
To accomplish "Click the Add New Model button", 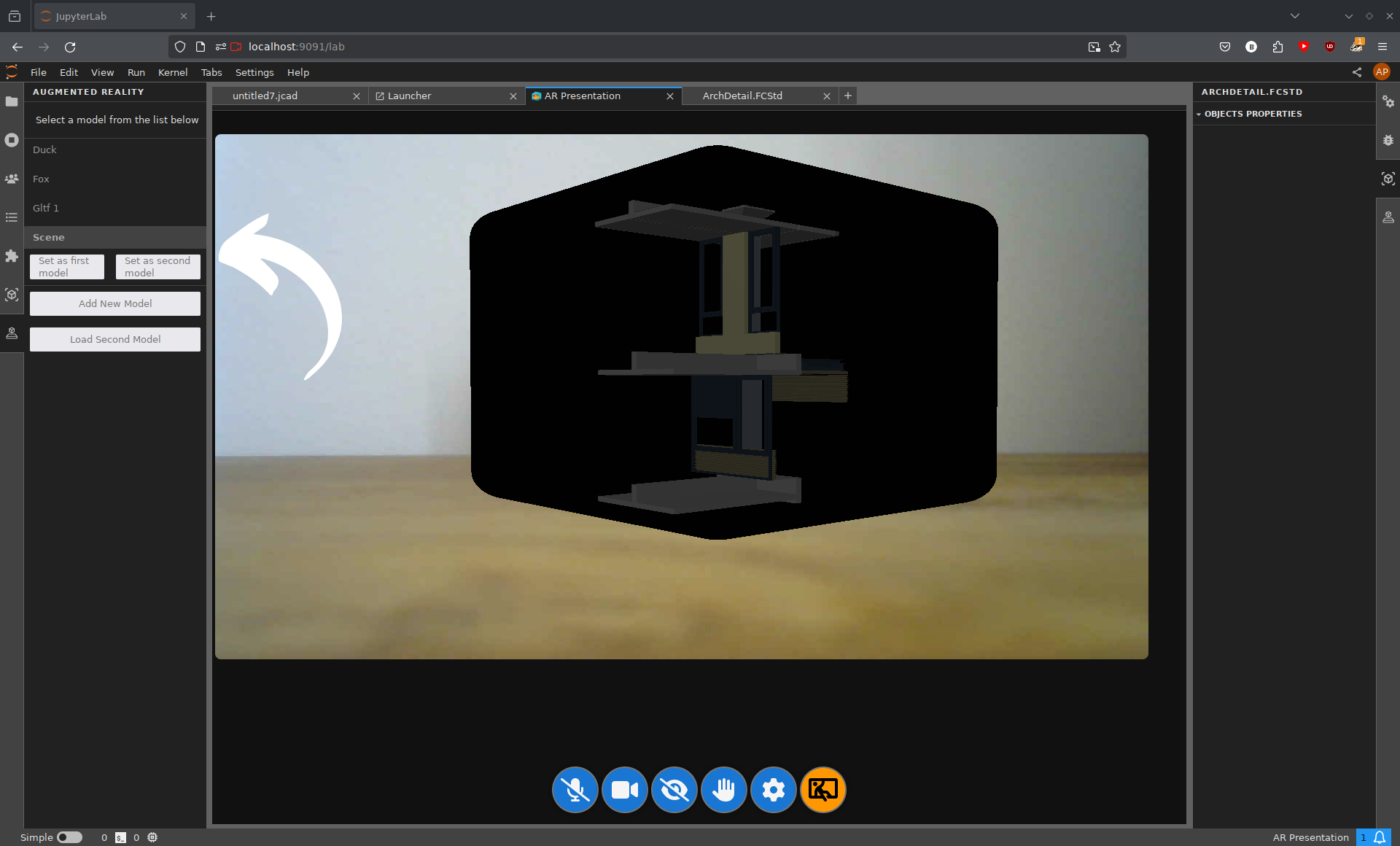I will pos(115,303).
